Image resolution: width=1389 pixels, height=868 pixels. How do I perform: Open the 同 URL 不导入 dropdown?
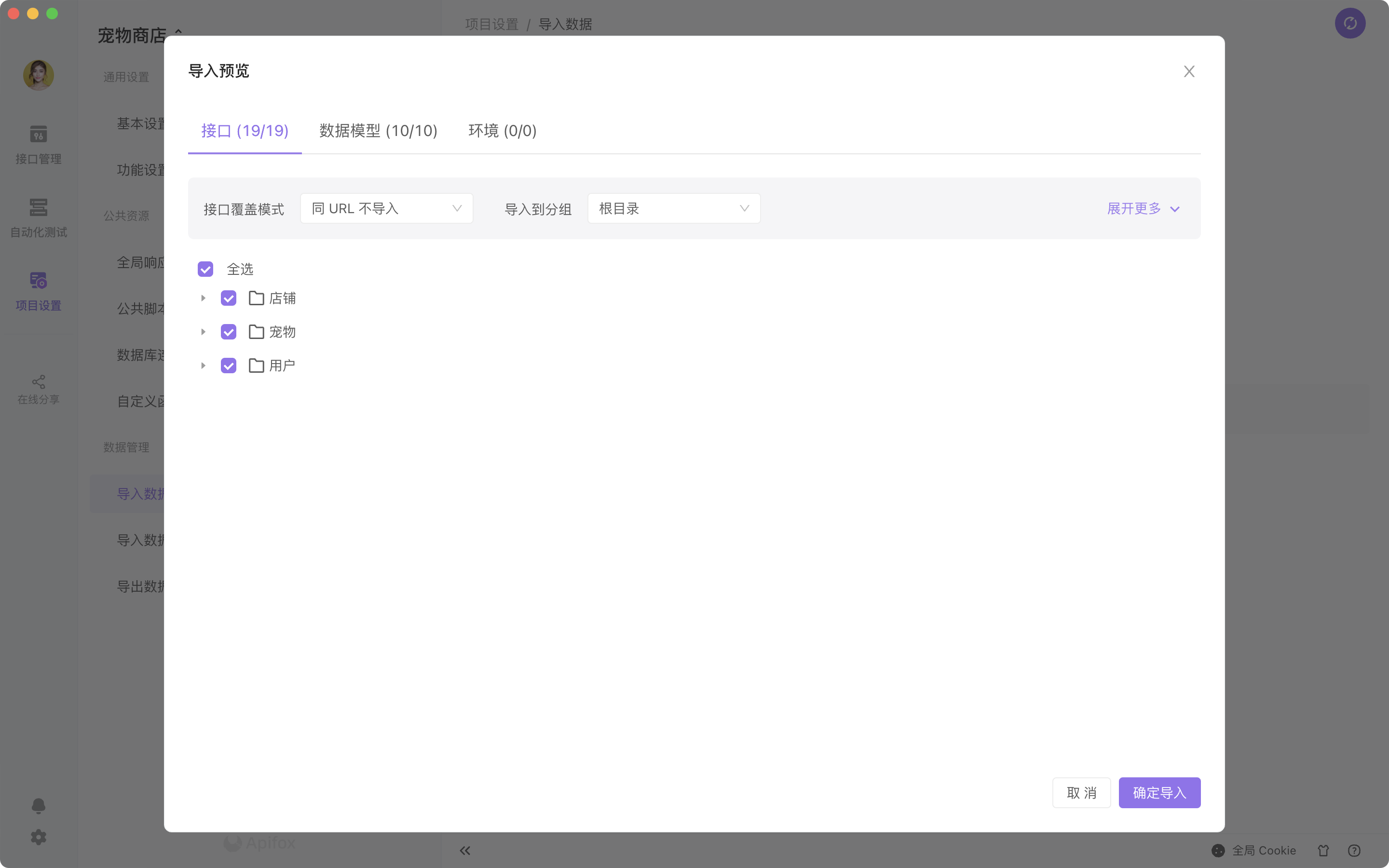[388, 208]
